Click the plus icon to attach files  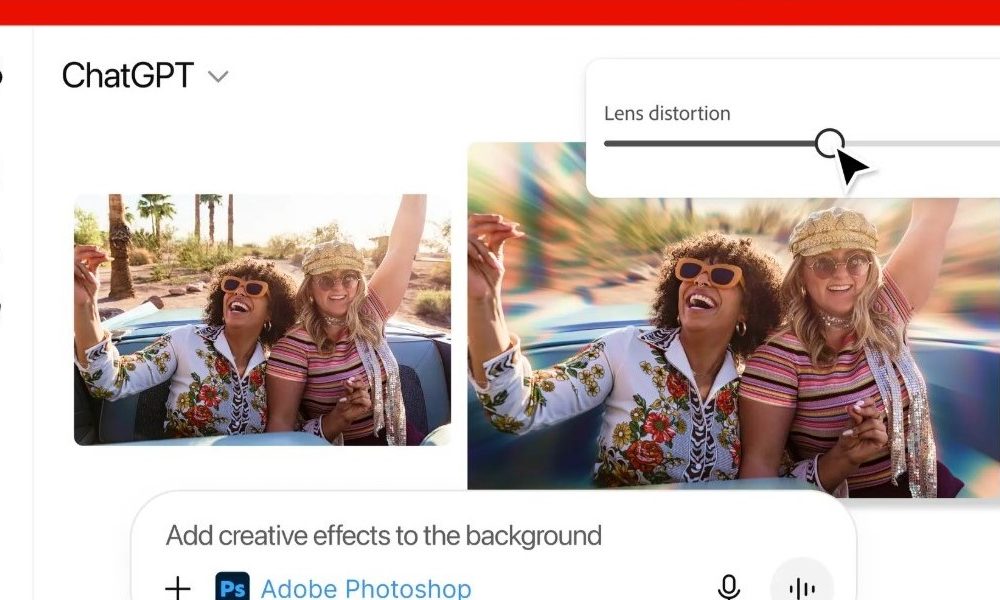178,588
